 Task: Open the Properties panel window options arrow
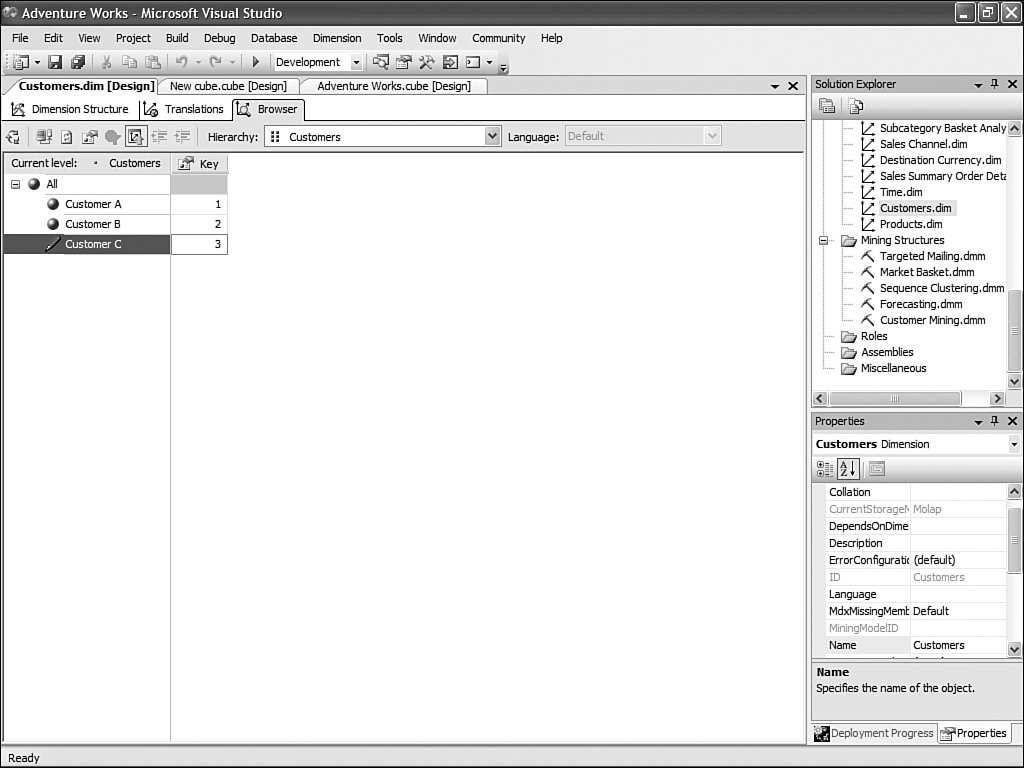pyautogui.click(x=978, y=423)
